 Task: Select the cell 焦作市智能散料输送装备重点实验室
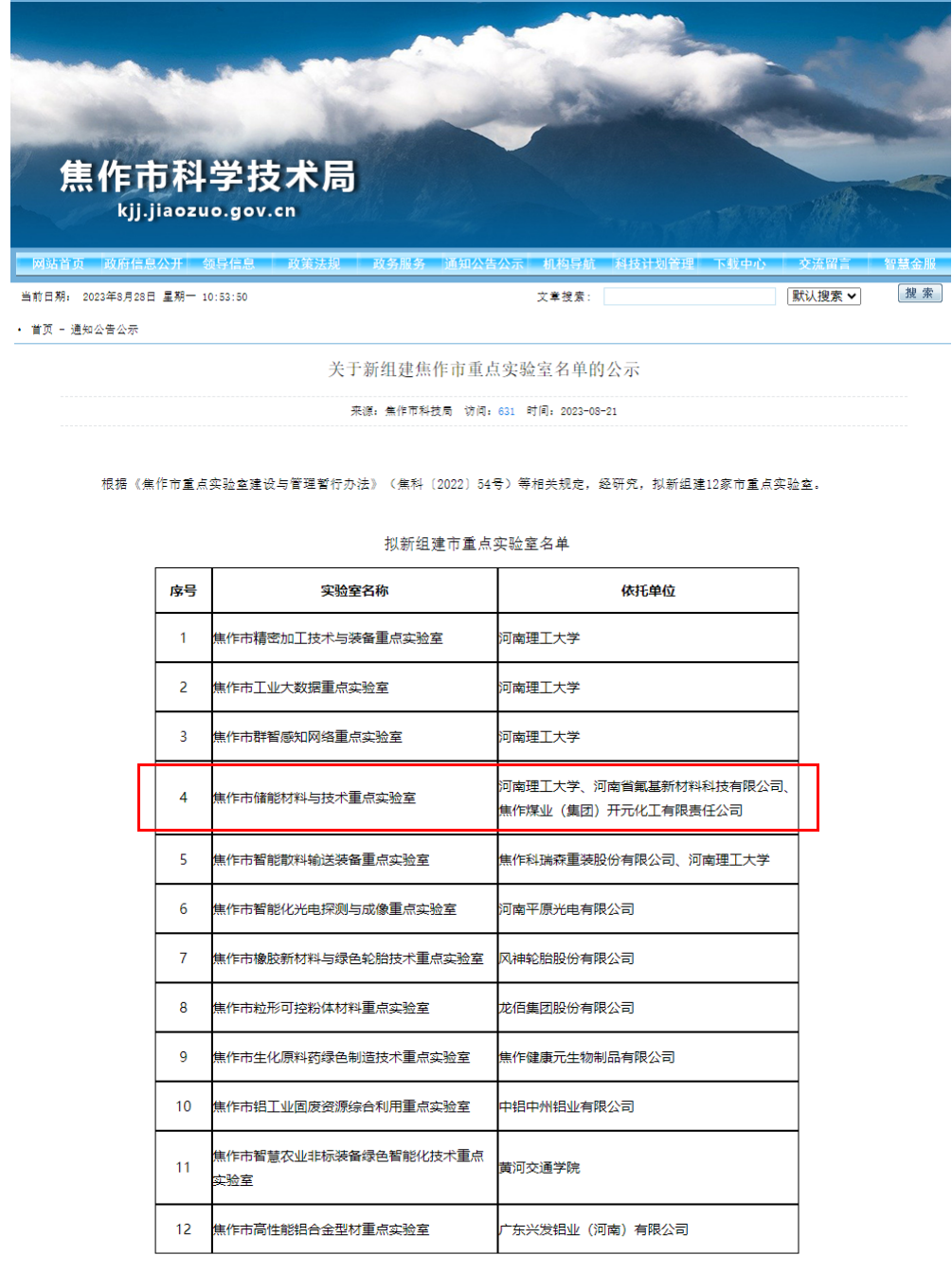(x=354, y=860)
